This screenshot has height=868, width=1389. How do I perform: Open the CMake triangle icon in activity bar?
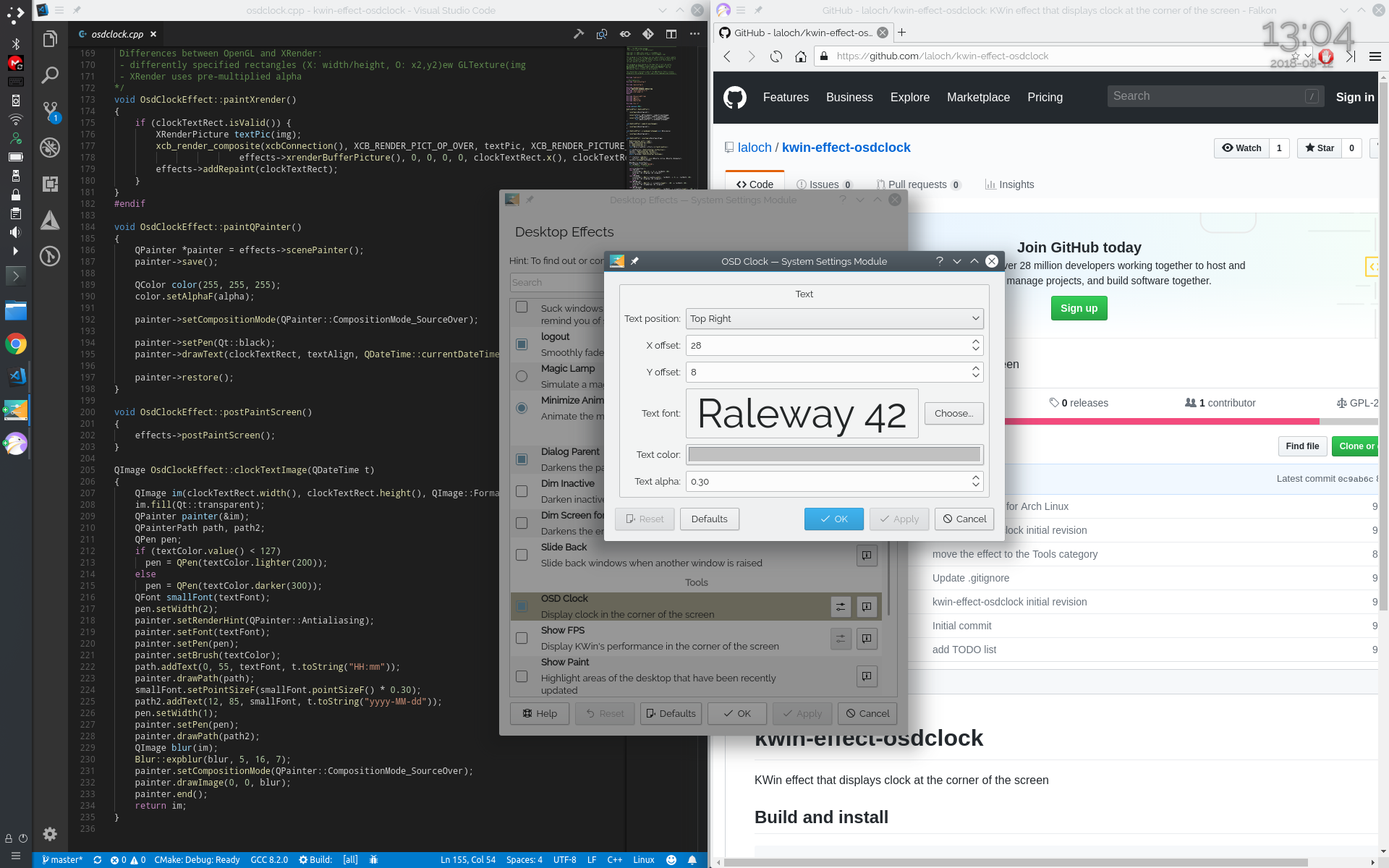coord(50,220)
